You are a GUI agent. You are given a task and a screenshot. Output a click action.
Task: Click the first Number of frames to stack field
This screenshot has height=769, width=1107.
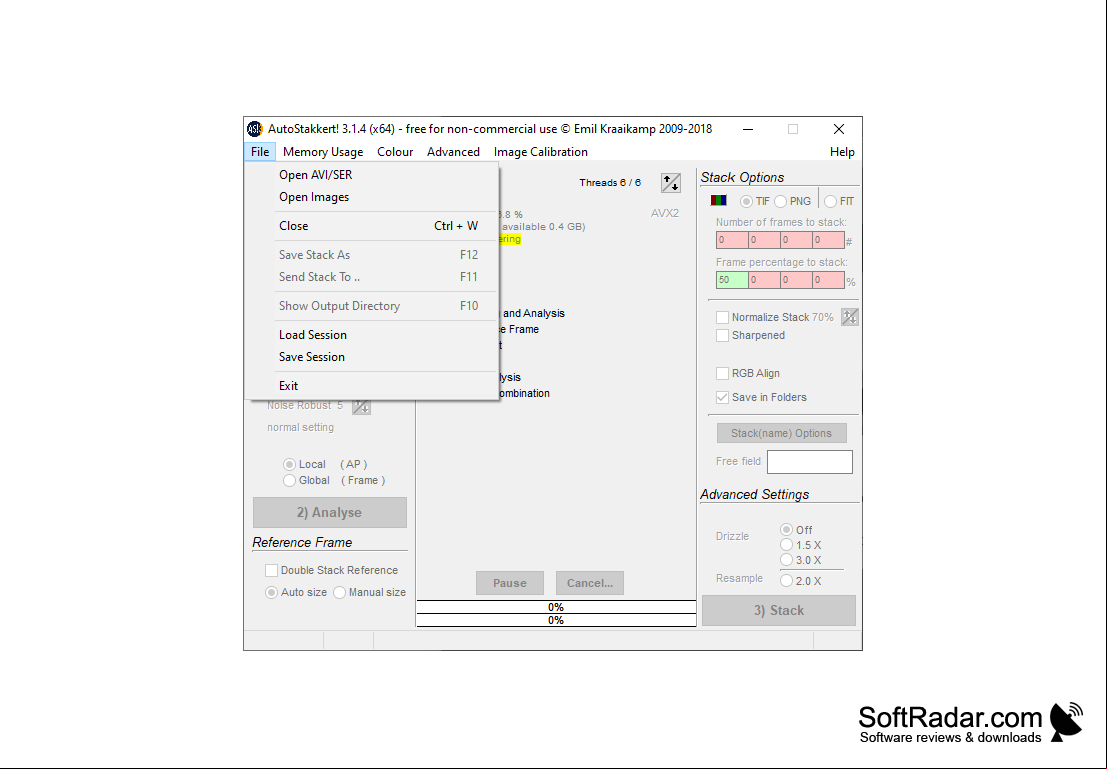pos(732,240)
